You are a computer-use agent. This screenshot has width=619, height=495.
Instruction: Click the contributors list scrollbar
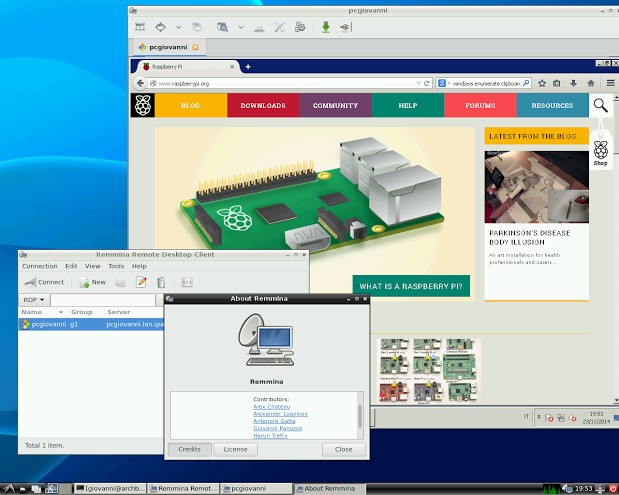click(x=360, y=415)
